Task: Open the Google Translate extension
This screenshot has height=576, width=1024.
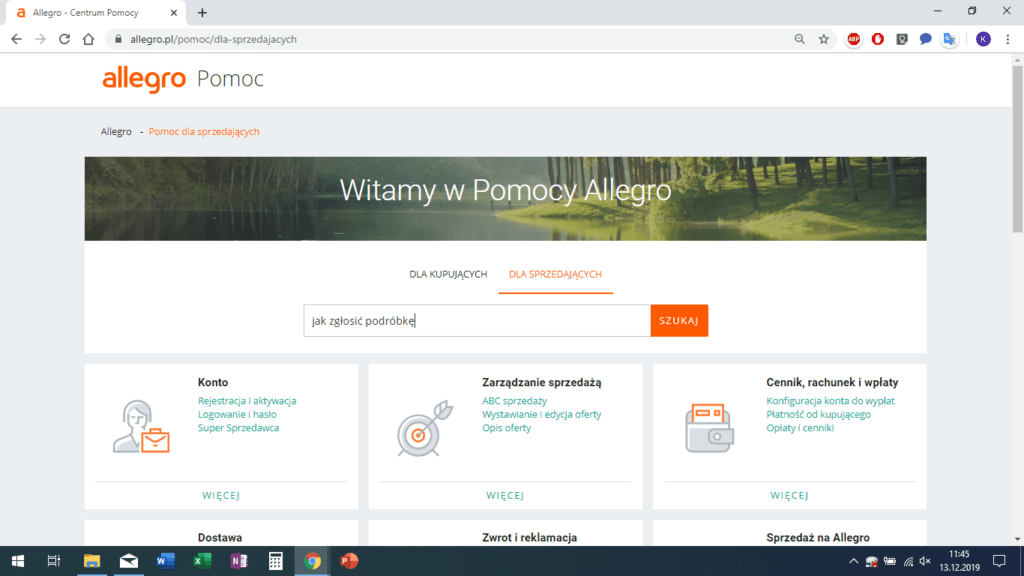Action: tap(949, 39)
